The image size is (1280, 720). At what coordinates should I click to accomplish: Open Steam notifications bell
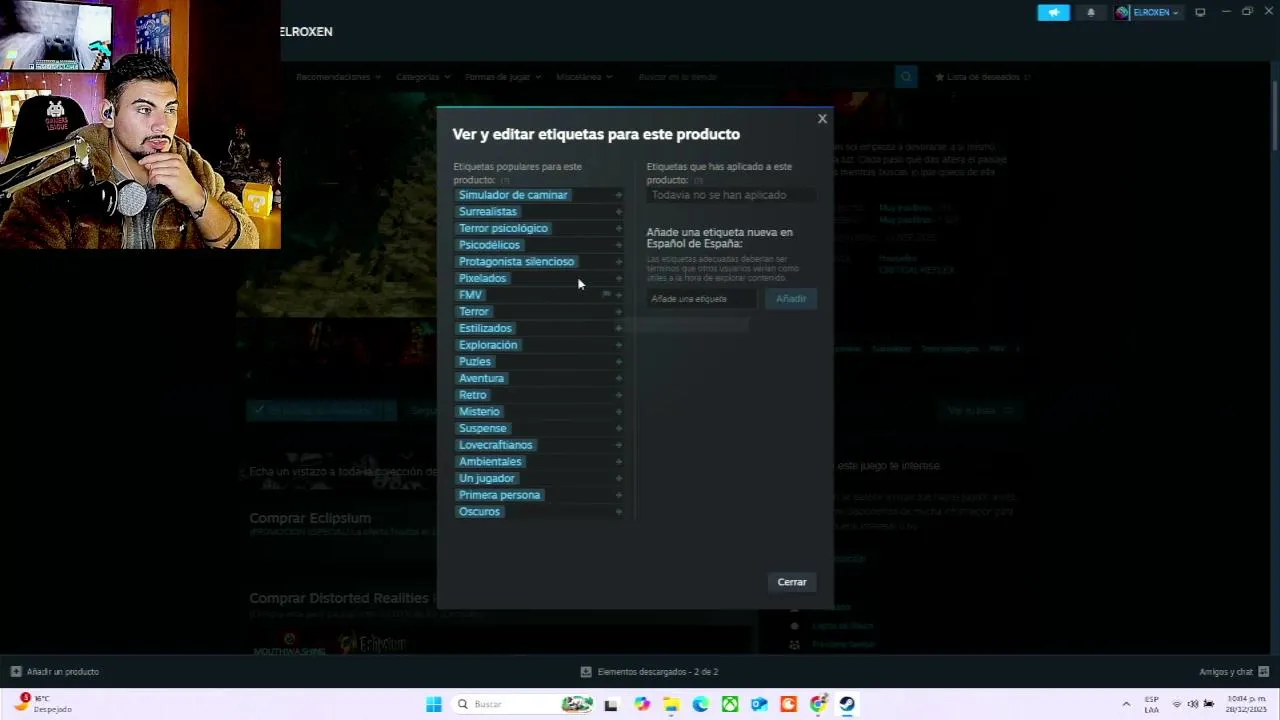[x=1091, y=13]
